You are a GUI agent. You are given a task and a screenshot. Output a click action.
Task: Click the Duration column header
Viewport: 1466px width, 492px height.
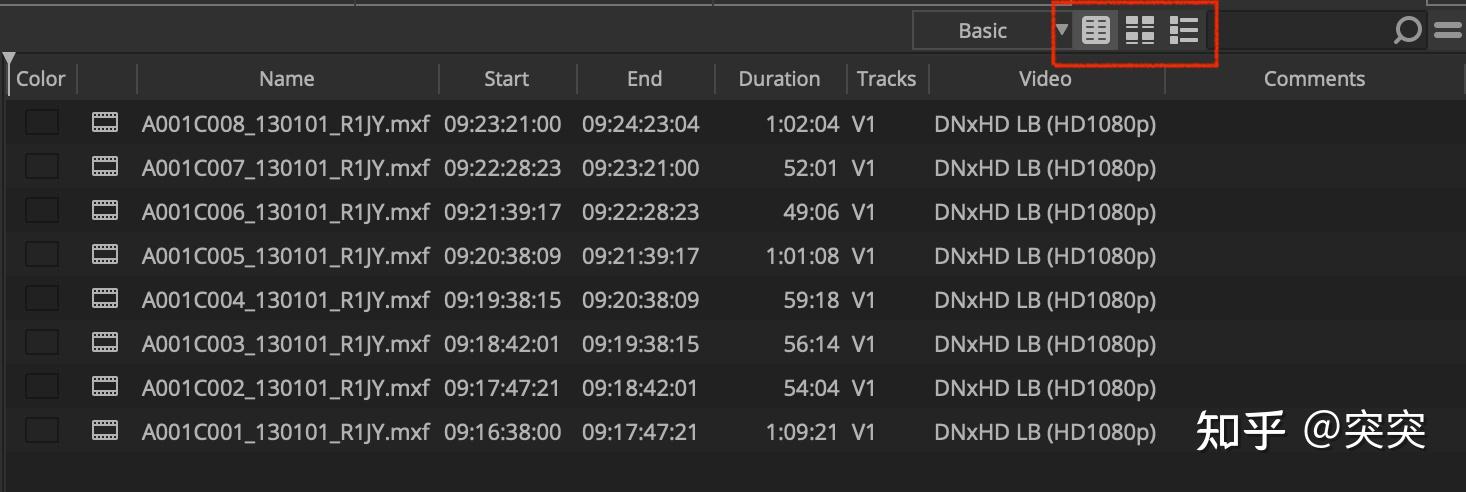[x=779, y=79]
